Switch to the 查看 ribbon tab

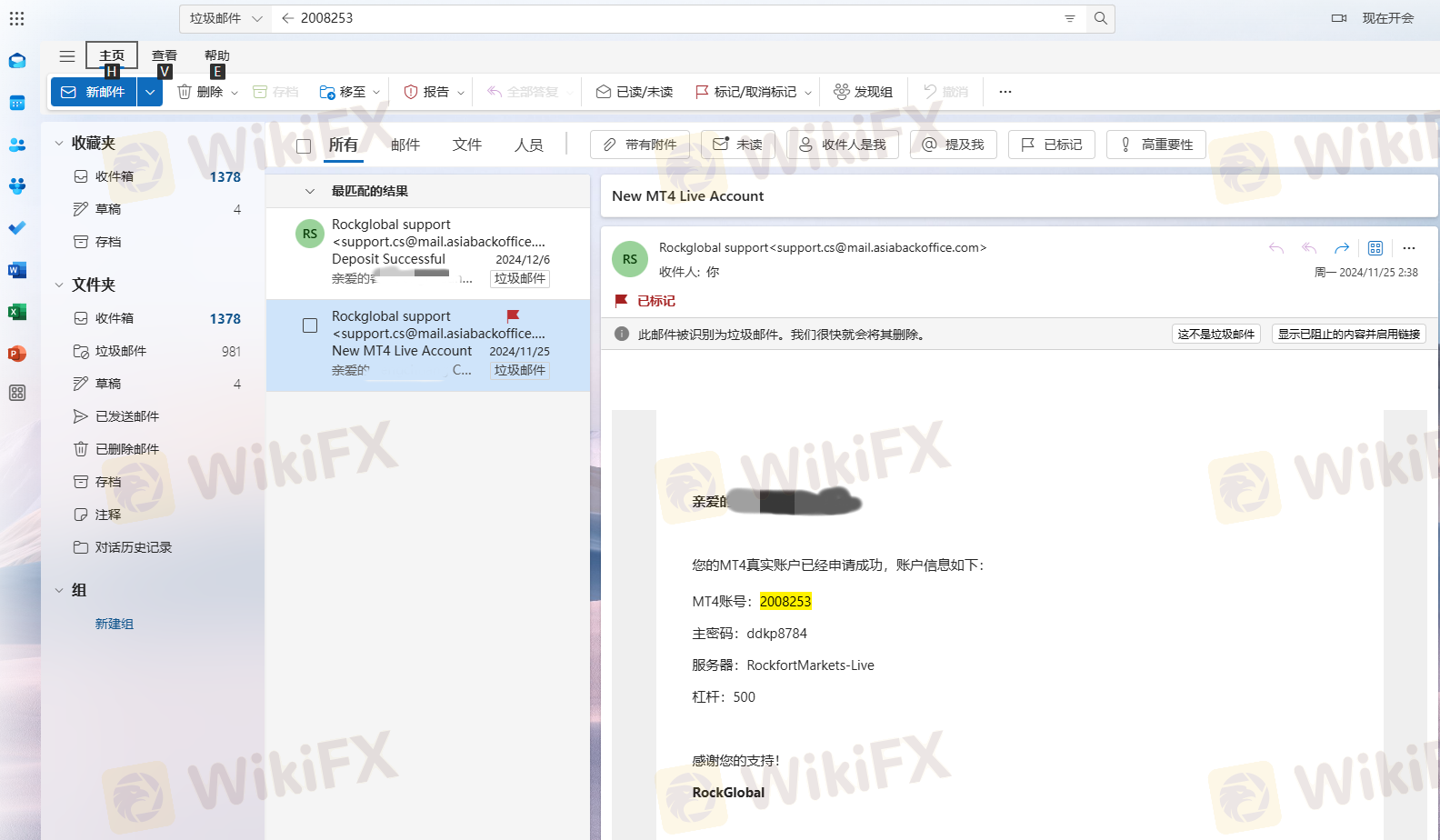[165, 55]
